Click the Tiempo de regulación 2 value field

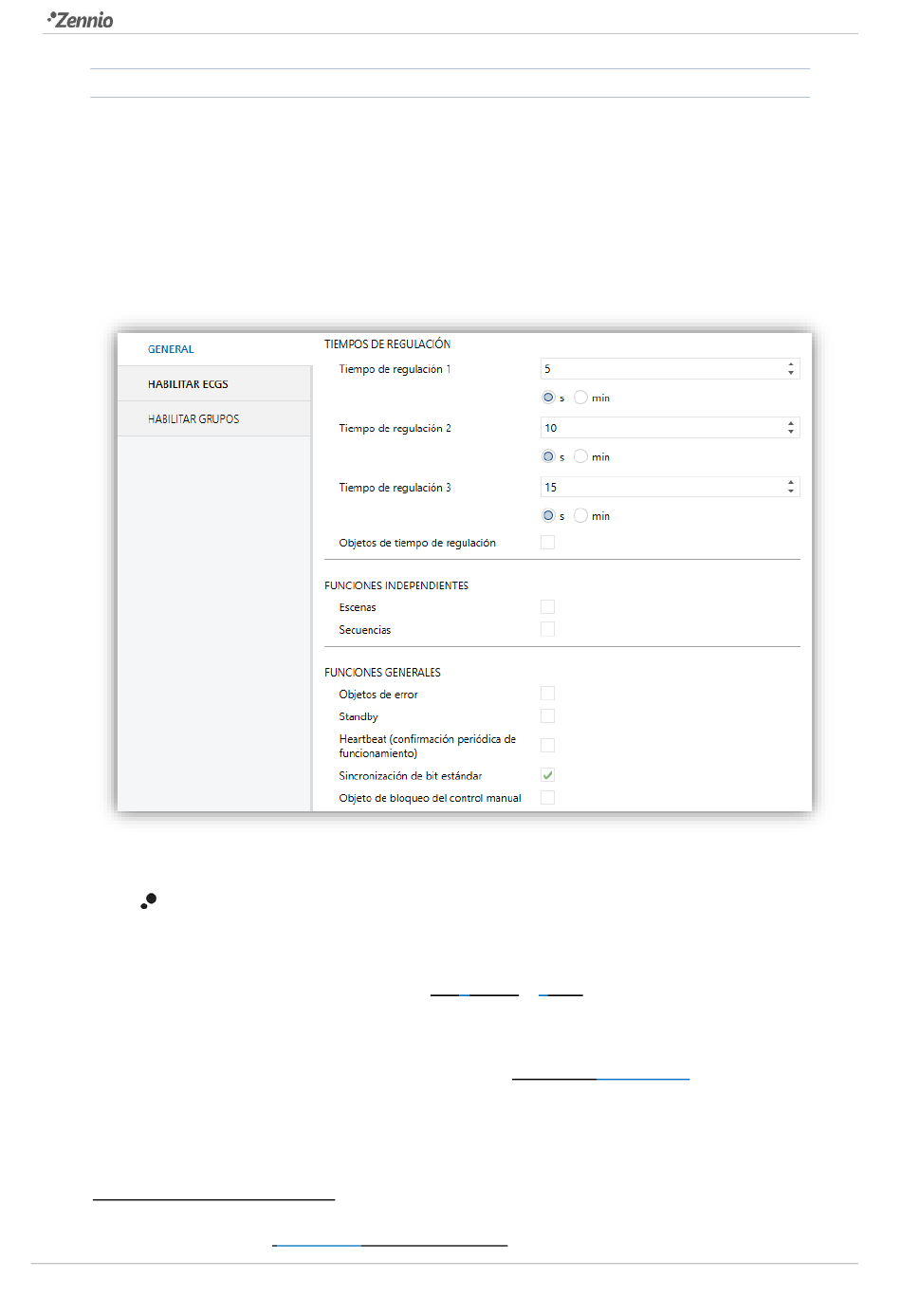670,428
